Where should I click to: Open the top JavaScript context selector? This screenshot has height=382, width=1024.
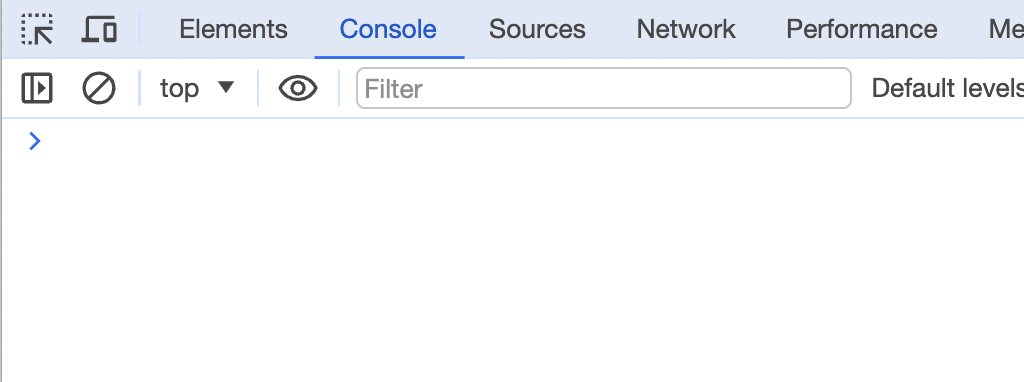click(197, 88)
